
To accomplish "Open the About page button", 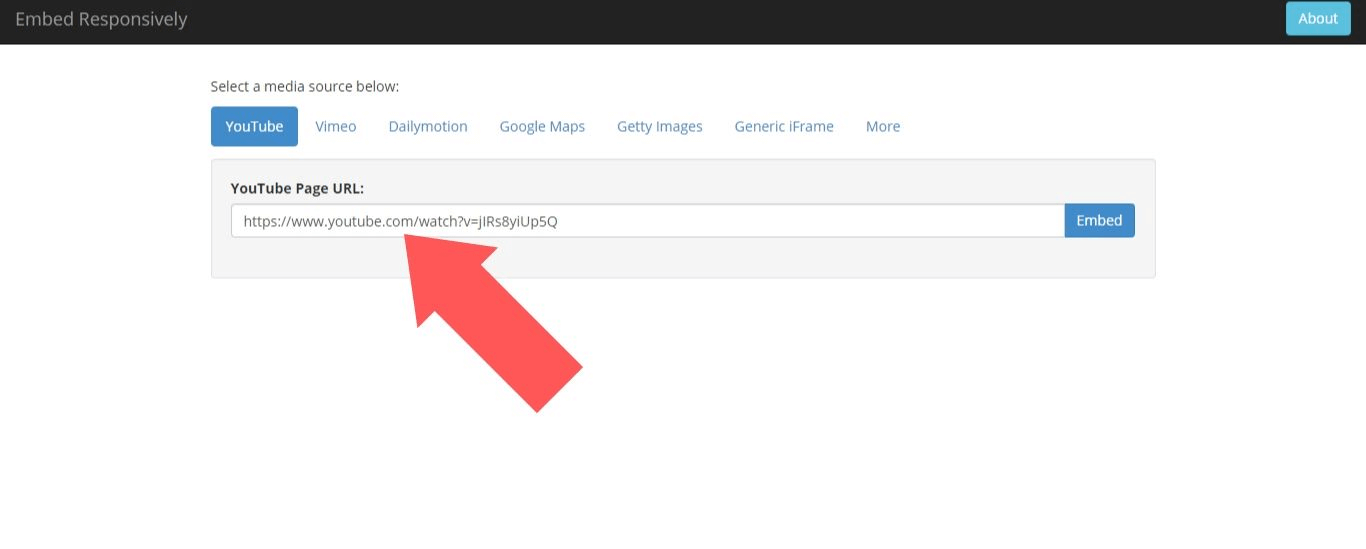I will (x=1317, y=18).
